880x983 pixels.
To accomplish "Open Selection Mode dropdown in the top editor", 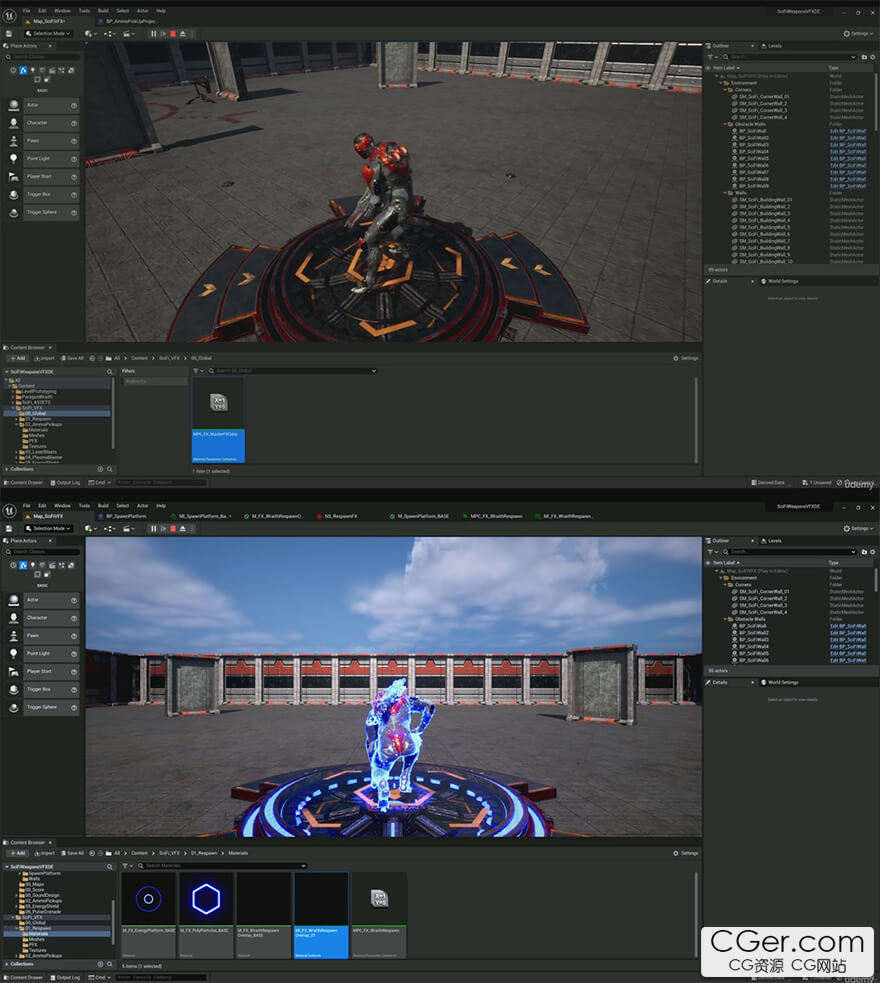I will [48, 34].
